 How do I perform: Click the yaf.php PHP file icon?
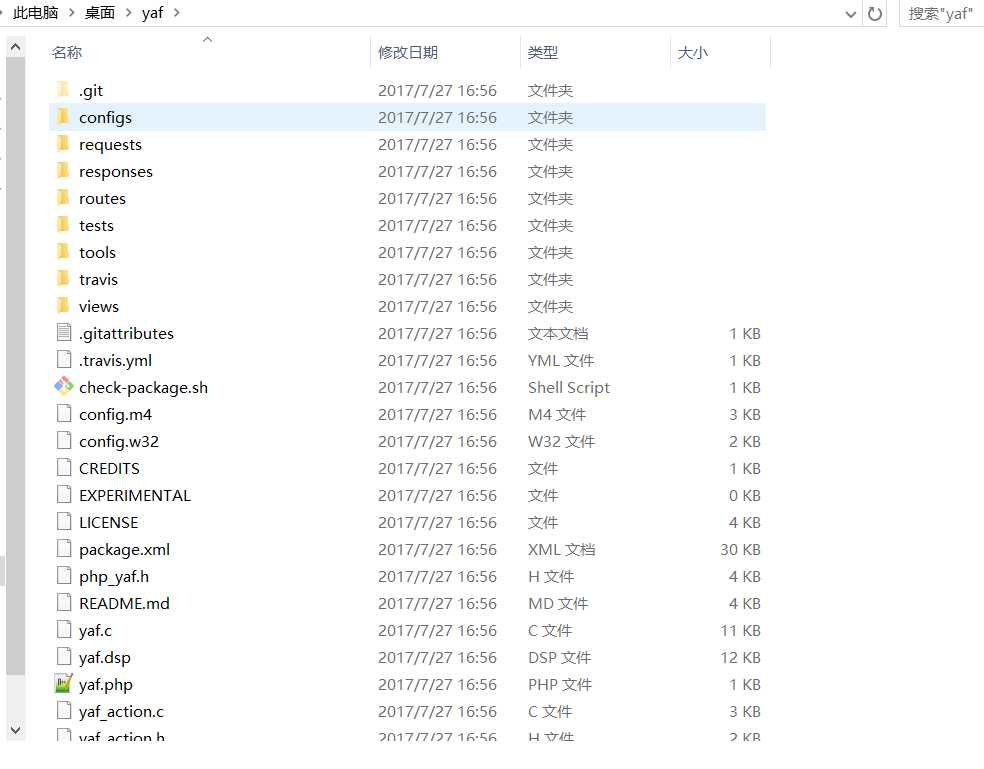pyautogui.click(x=64, y=684)
